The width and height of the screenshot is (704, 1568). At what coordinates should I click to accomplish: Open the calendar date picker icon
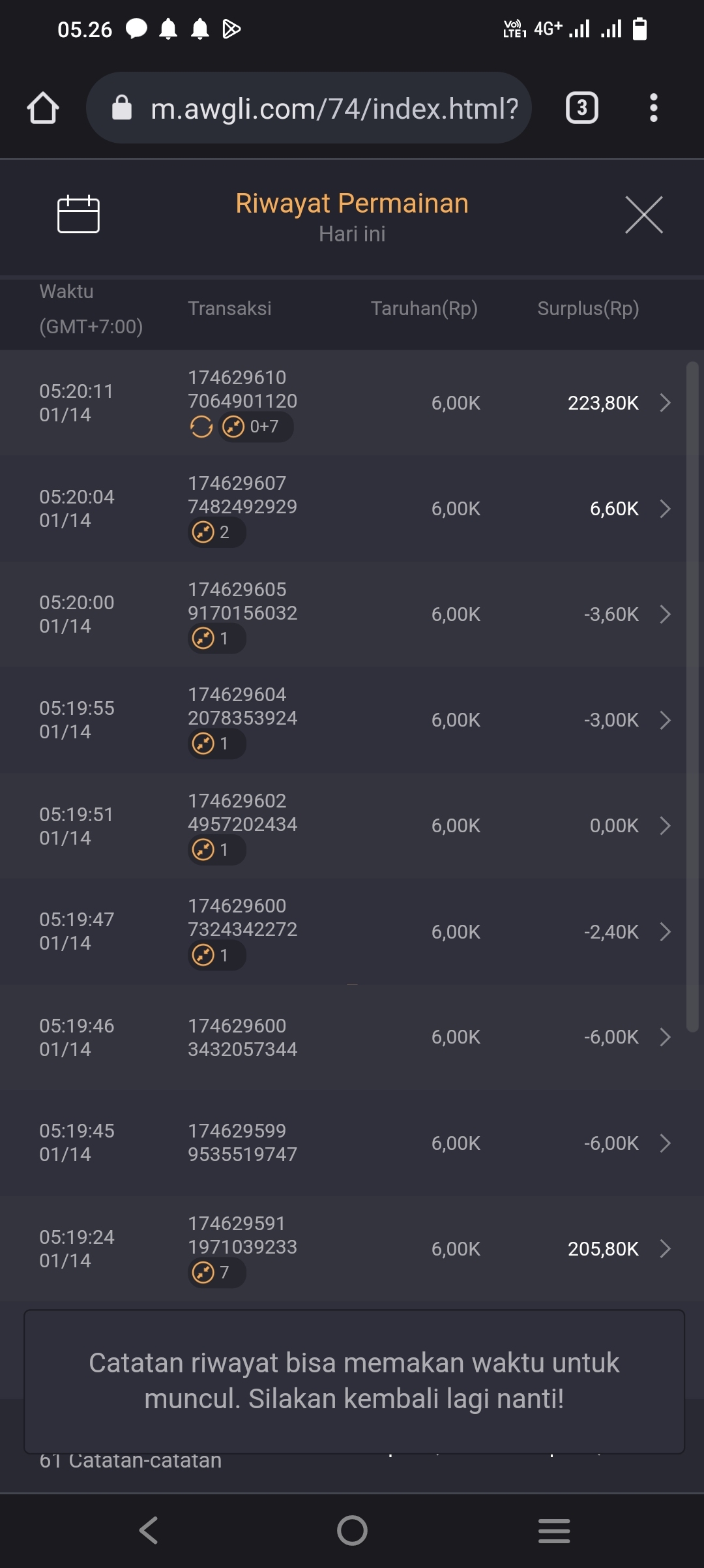pyautogui.click(x=78, y=214)
